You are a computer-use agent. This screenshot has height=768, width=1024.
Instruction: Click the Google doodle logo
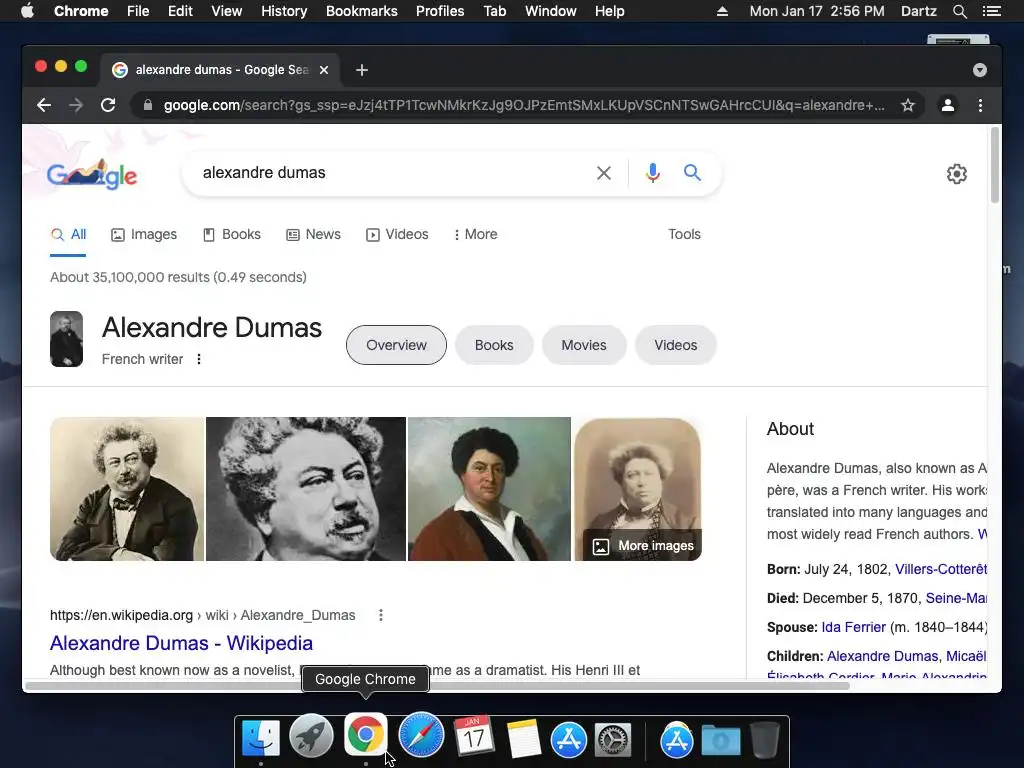[x=92, y=174]
